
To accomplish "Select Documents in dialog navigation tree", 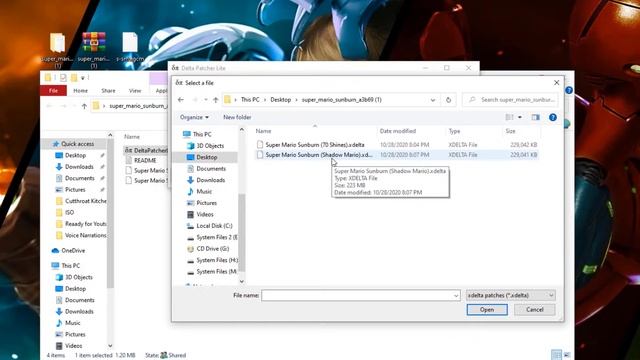I will [x=211, y=168].
